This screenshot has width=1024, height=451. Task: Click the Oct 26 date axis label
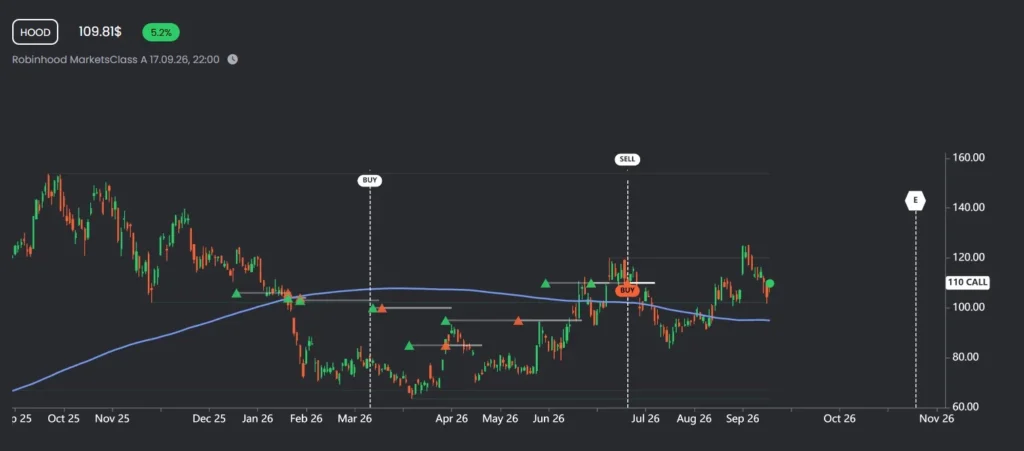[x=839, y=418]
